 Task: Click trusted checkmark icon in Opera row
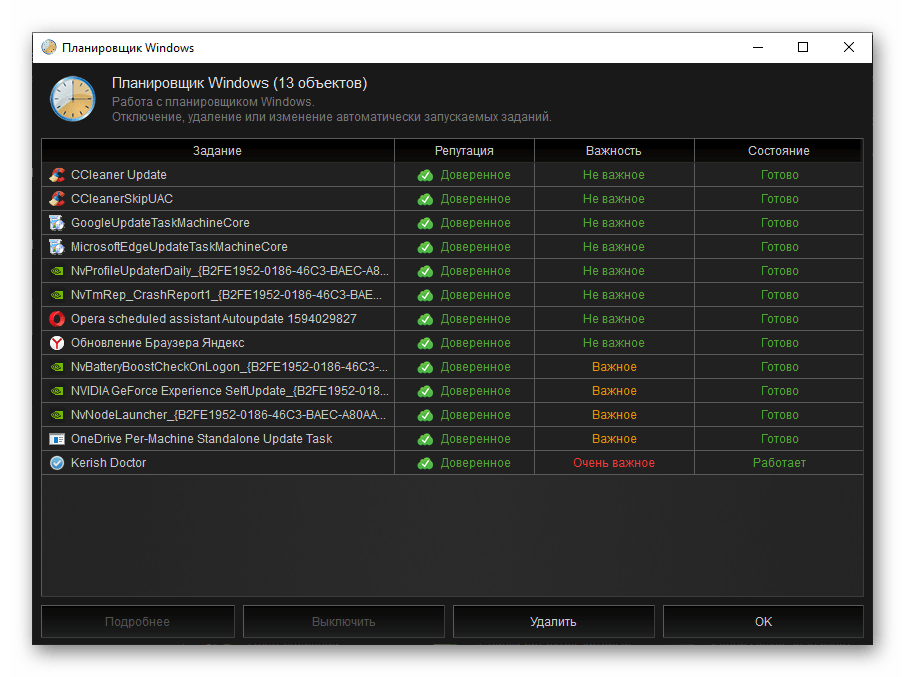(x=425, y=319)
